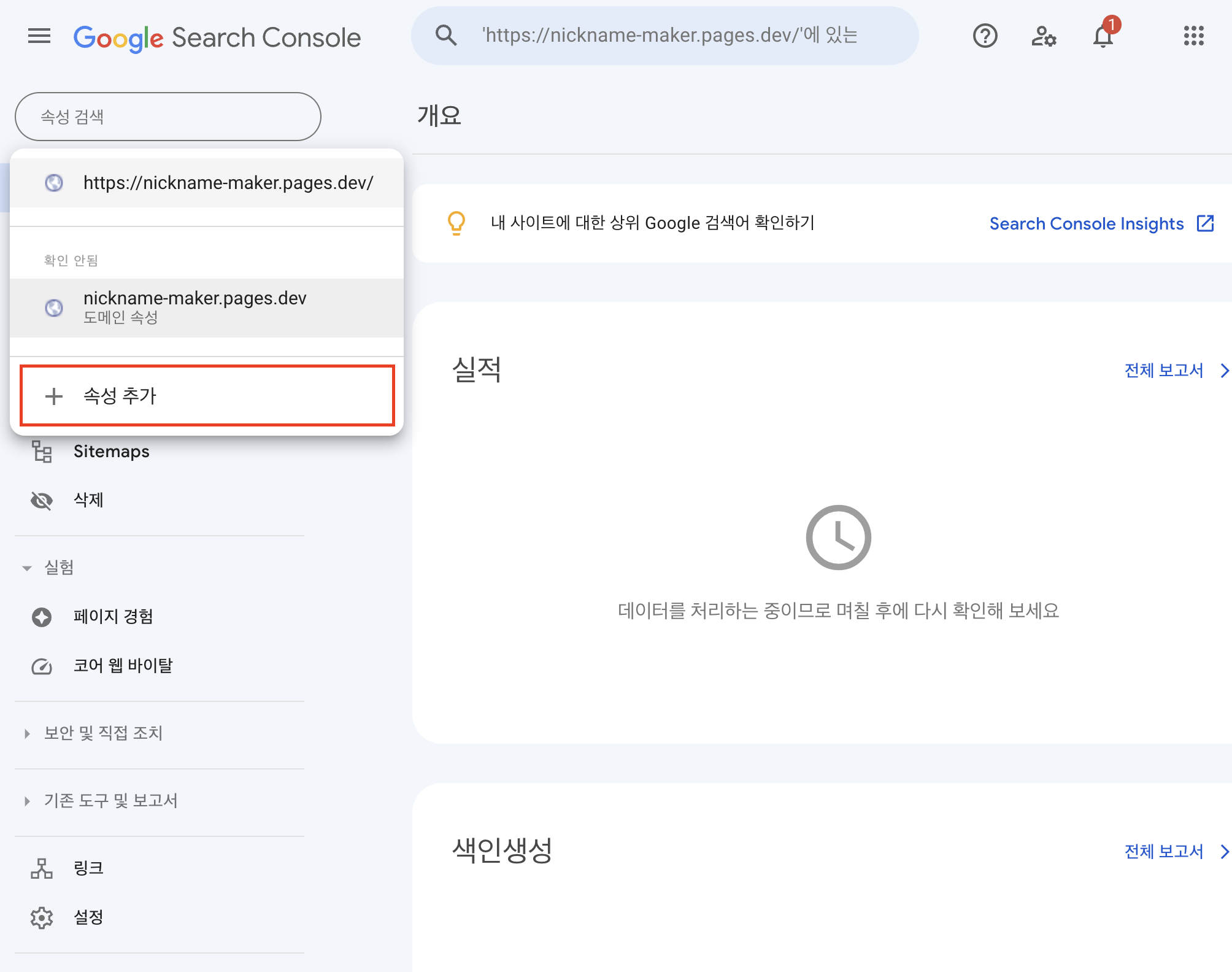The image size is (1232, 972).
Task: Click 속성 추가 to add property
Action: [x=207, y=396]
